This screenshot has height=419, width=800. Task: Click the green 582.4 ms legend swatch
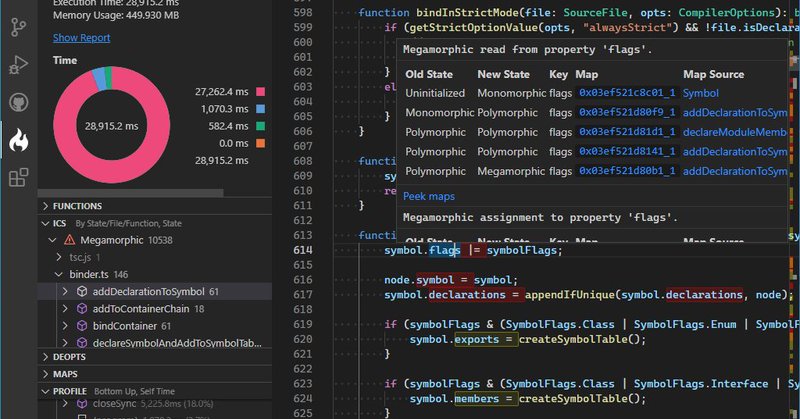(260, 126)
